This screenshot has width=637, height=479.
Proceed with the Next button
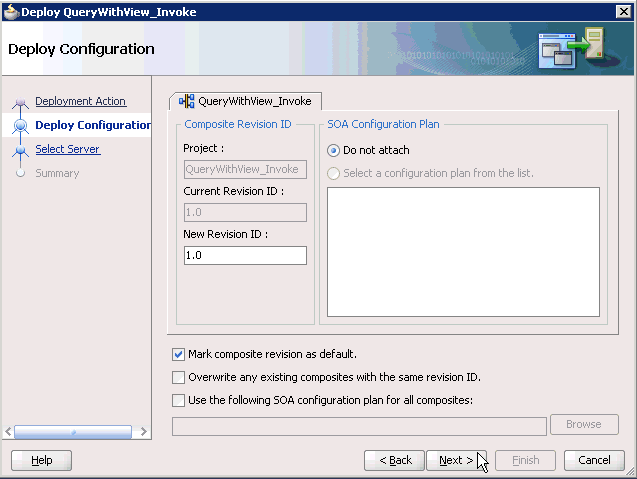456,460
